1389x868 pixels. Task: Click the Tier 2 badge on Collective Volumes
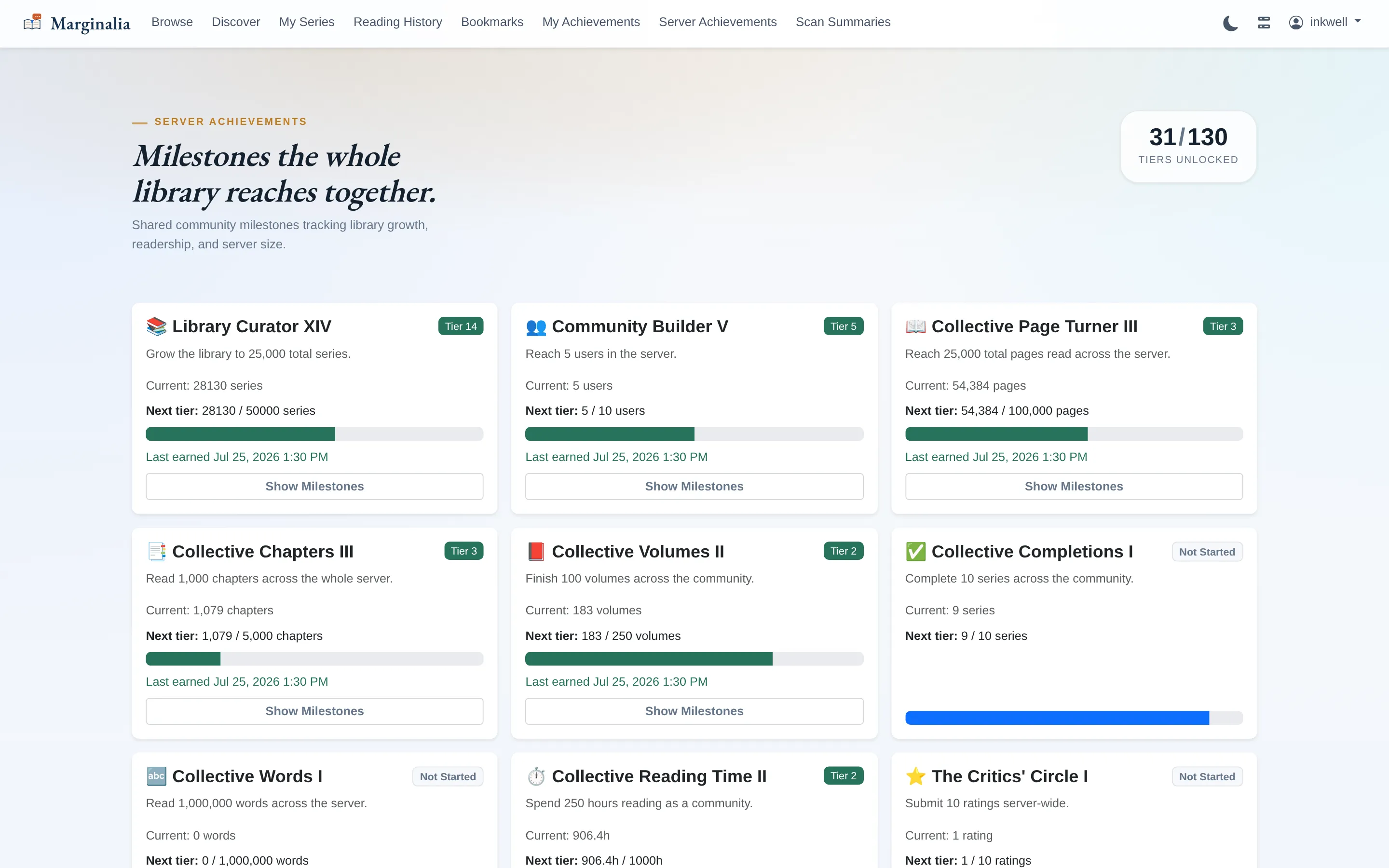(843, 551)
